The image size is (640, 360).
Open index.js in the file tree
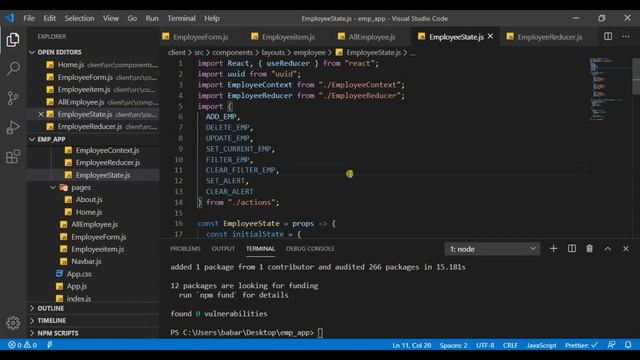[93, 298]
